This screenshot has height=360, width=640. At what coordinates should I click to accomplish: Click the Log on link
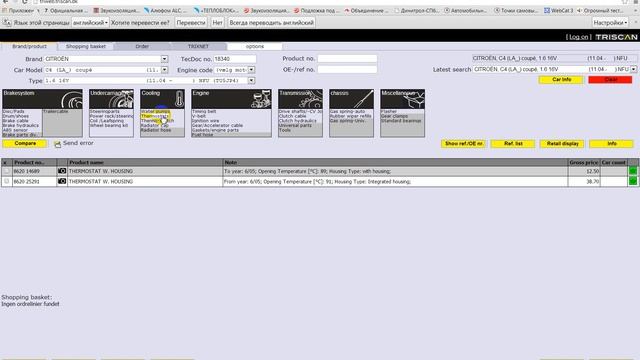coord(579,37)
